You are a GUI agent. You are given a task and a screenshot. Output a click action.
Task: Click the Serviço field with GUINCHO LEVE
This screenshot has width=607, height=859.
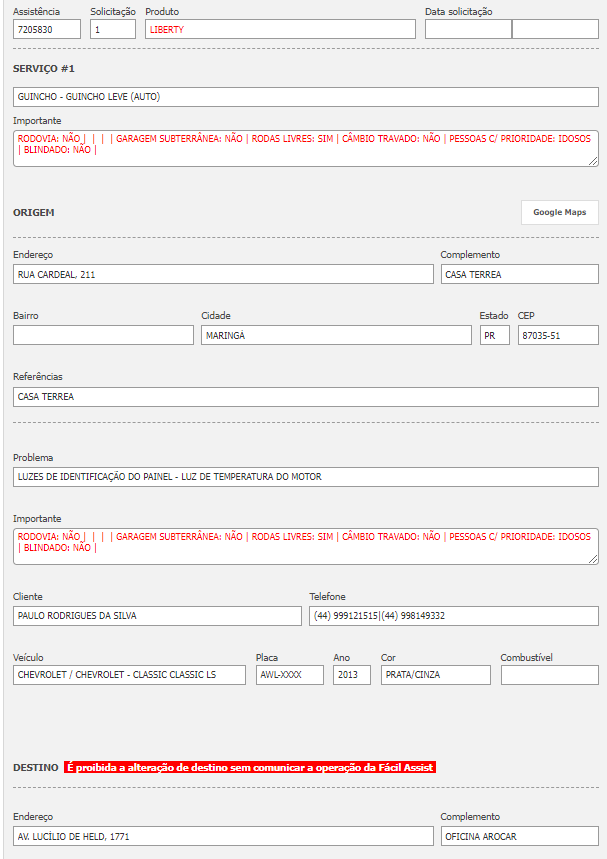306,97
